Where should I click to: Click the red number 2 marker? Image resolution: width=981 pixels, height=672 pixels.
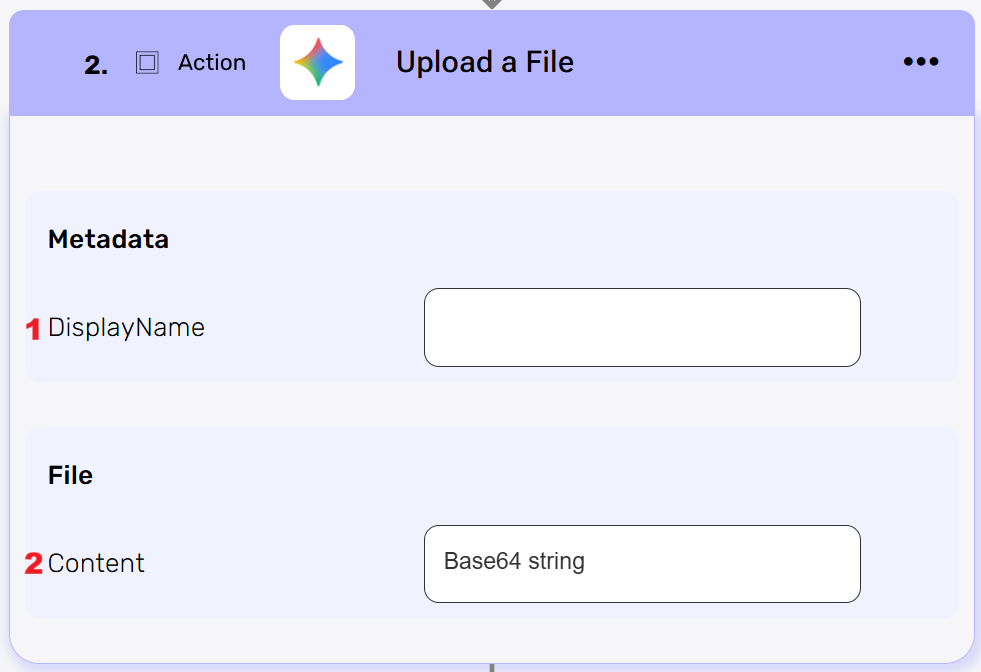pyautogui.click(x=33, y=564)
